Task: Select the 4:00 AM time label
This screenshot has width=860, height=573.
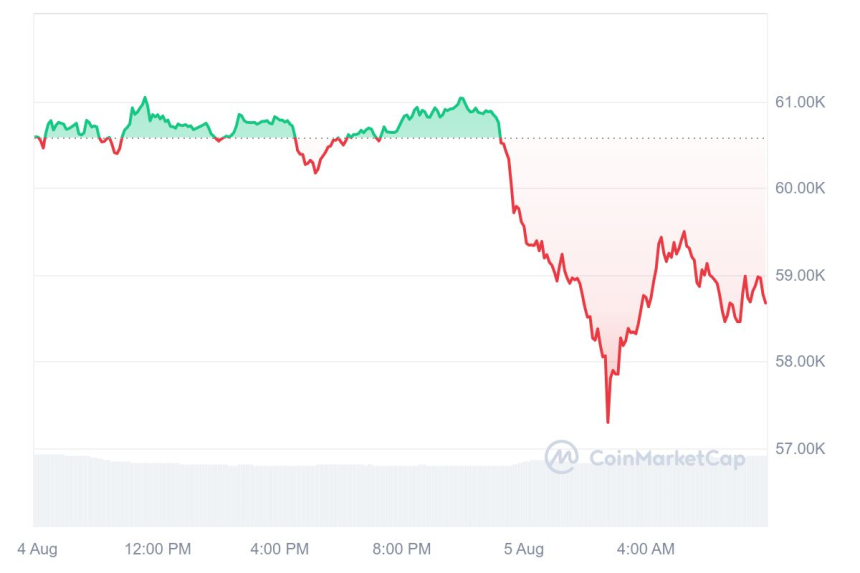Action: [x=645, y=548]
